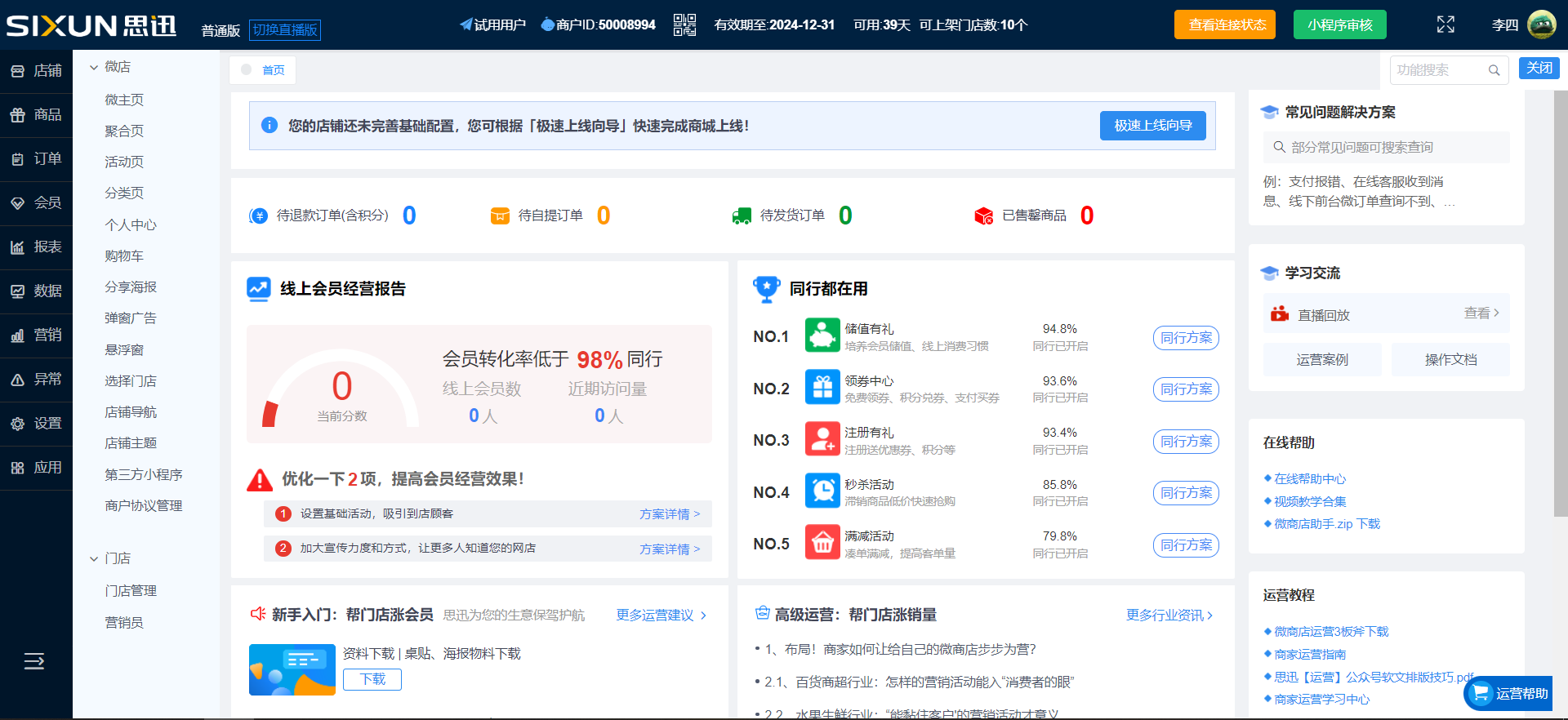This screenshot has height=720, width=1568.
Task: Click 同行方案 for 储值有礼
Action: pos(1186,338)
